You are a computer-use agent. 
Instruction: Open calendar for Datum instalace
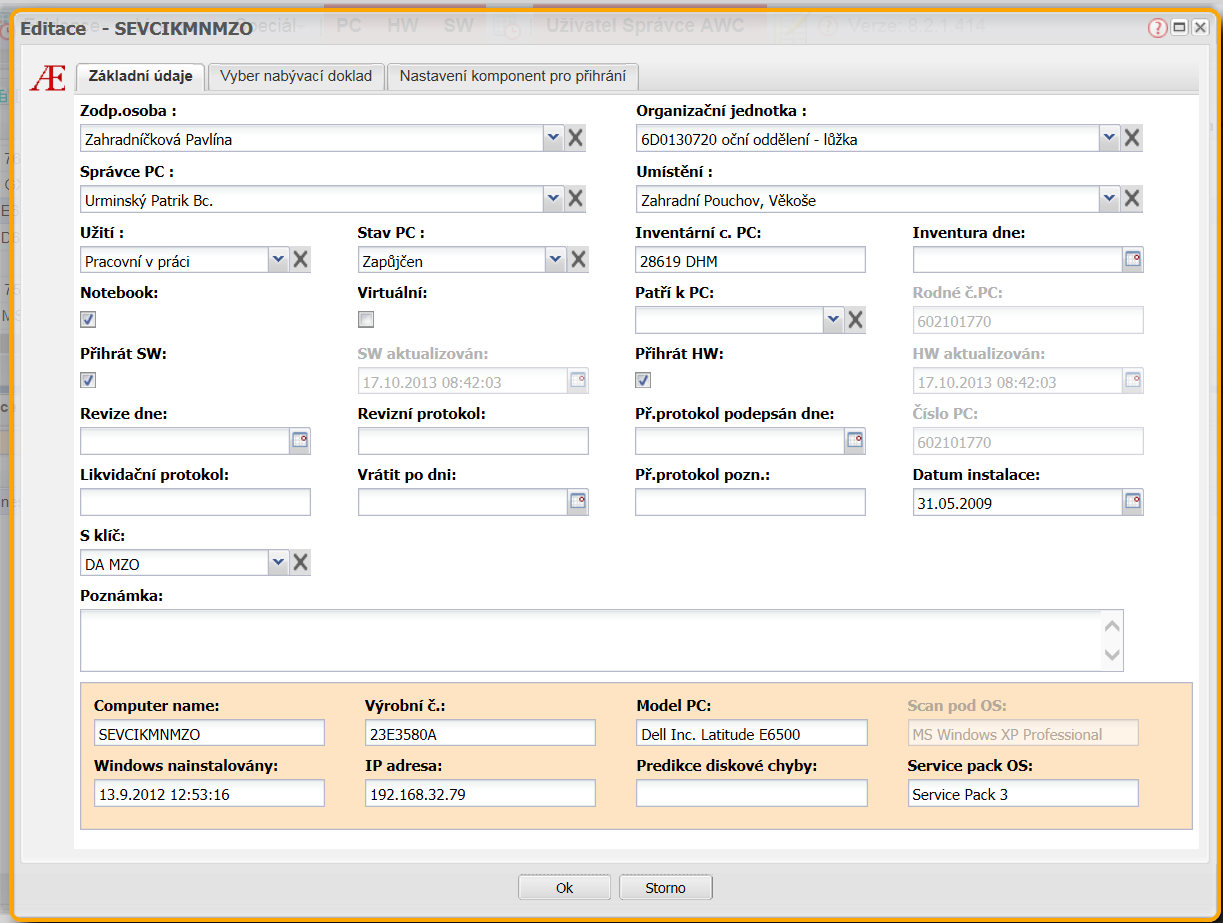click(1132, 502)
